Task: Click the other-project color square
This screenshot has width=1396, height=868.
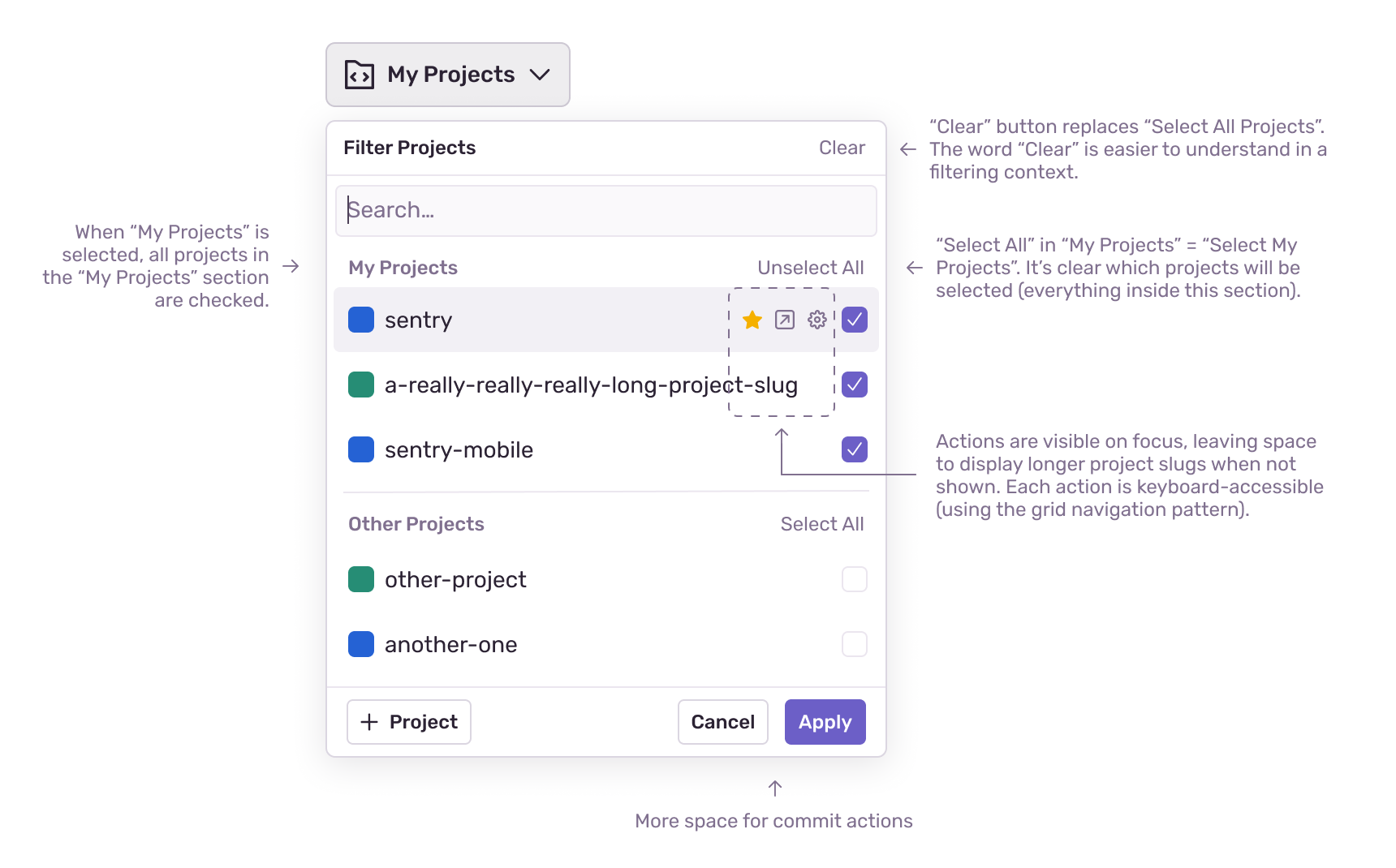Action: 360,578
